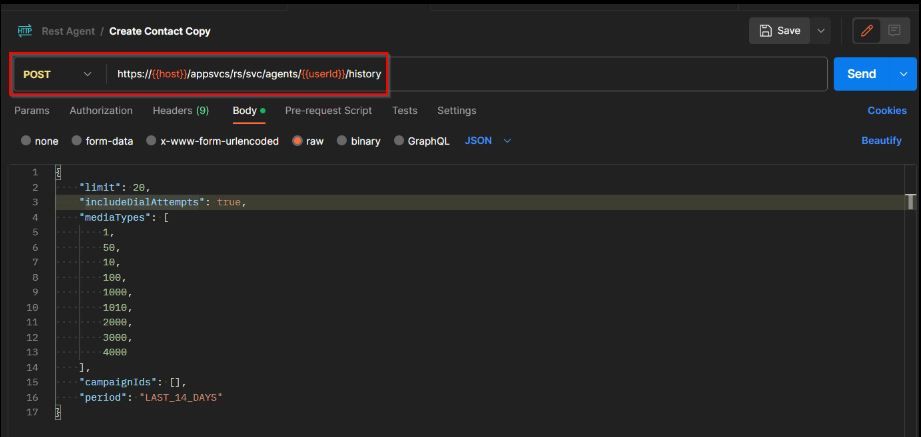The height and width of the screenshot is (437, 921).
Task: Click the value 3000 on line 12
Action: [x=115, y=337]
